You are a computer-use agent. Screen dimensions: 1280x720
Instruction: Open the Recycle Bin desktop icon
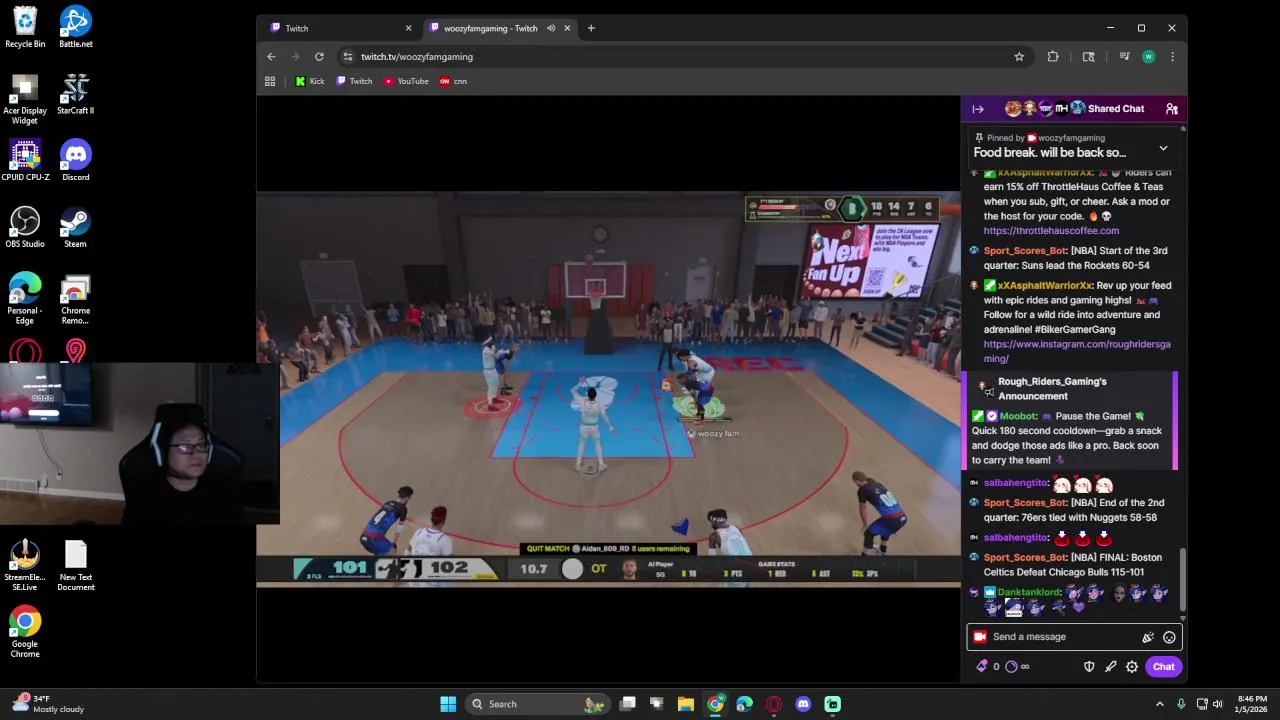point(25,27)
